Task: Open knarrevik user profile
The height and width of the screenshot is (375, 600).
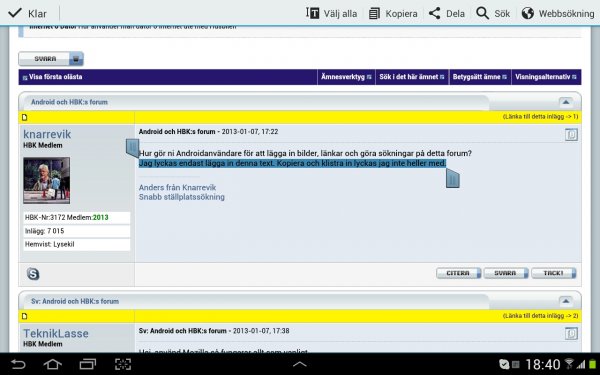Action: 47,134
